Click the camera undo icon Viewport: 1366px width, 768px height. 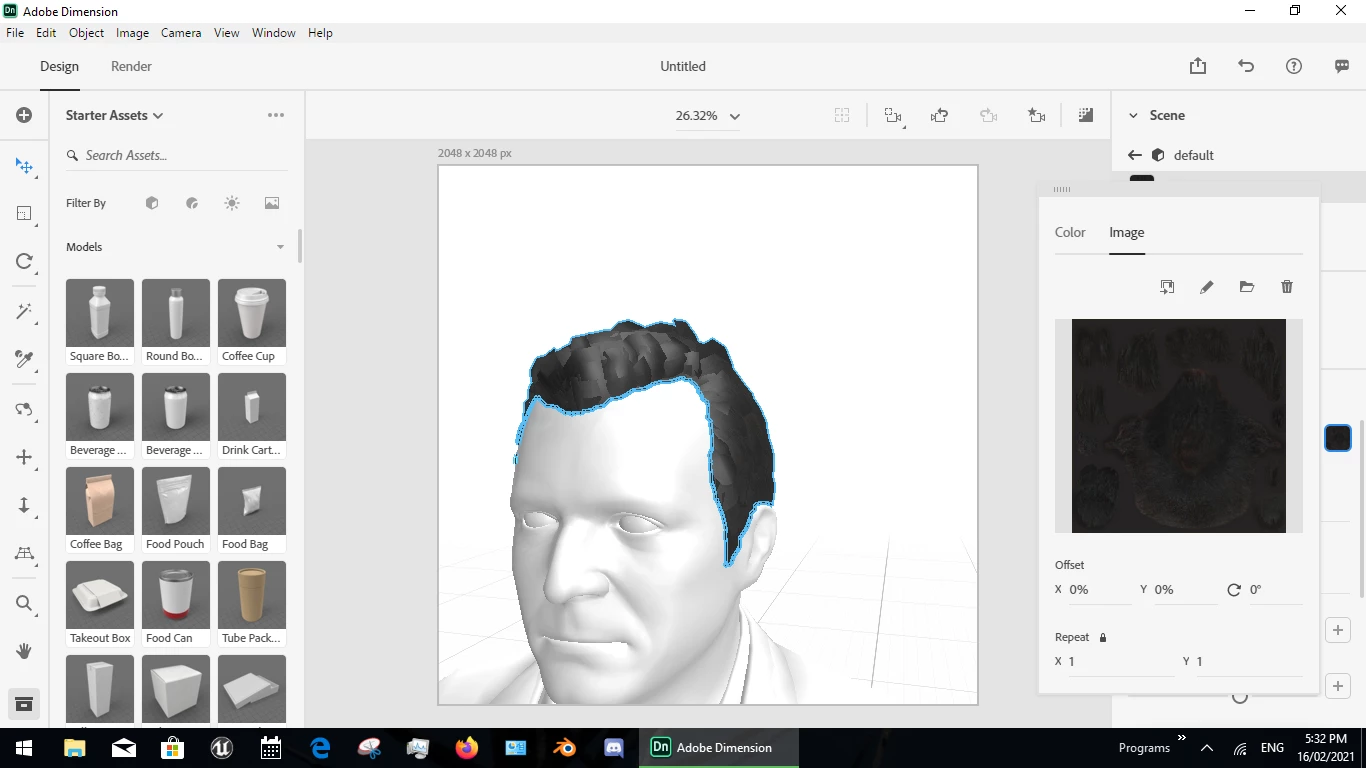pos(939,116)
